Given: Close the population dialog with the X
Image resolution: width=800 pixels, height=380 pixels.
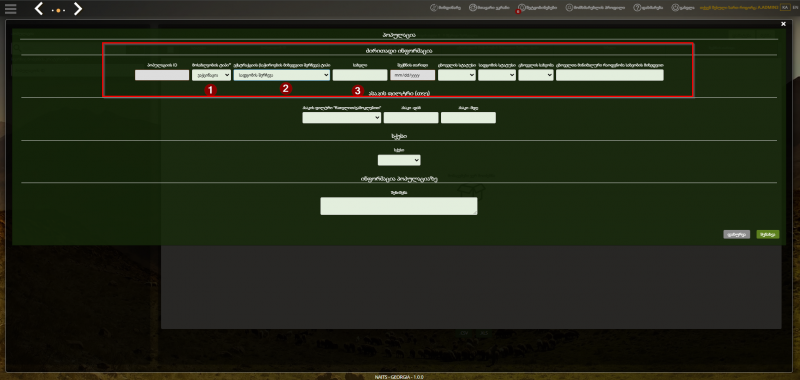Looking at the screenshot, I should [x=784, y=24].
